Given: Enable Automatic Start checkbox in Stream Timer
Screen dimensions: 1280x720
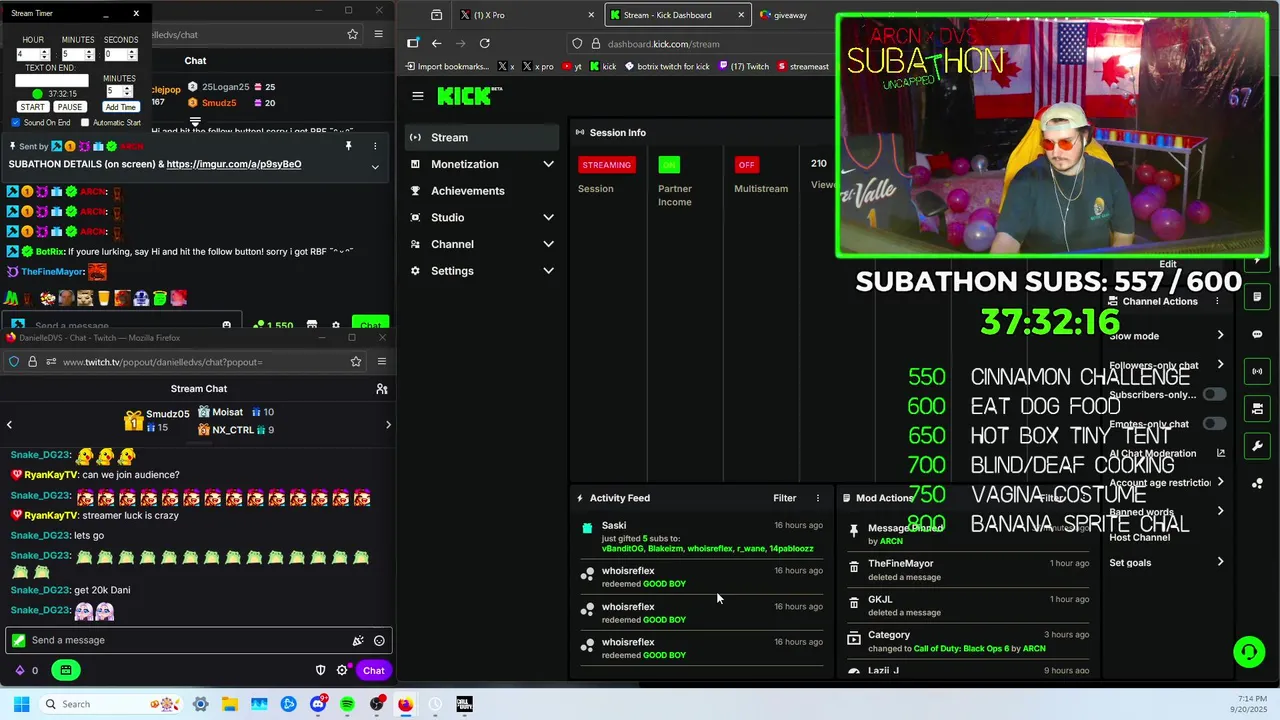Looking at the screenshot, I should click(85, 123).
